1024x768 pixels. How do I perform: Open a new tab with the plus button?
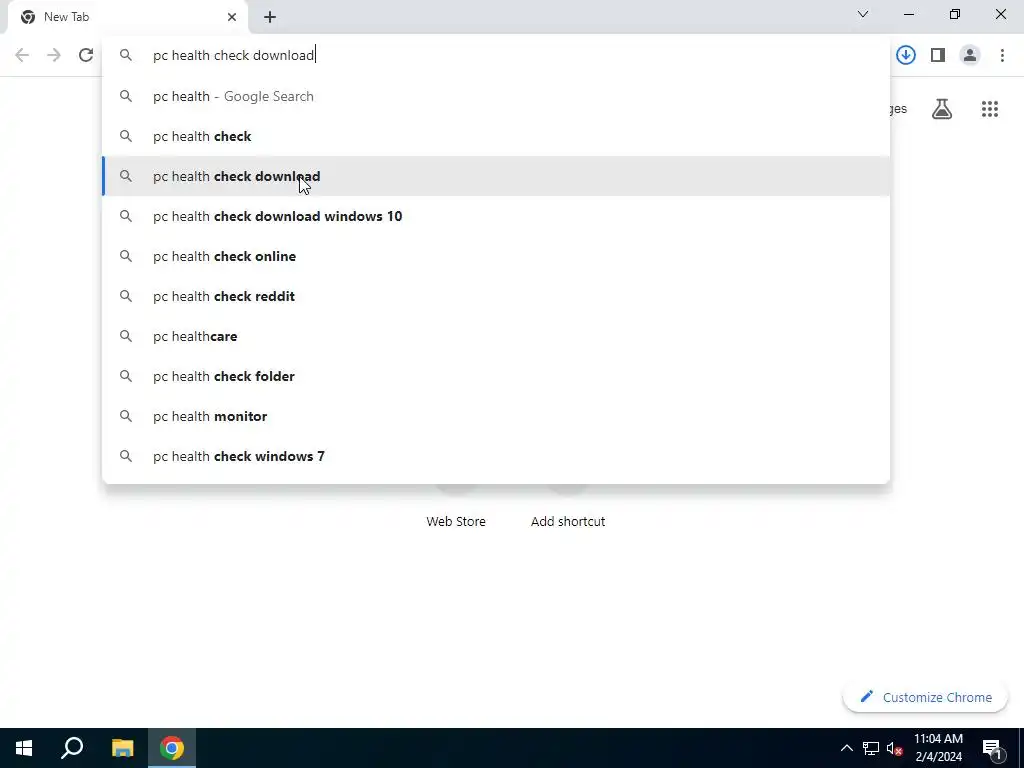click(270, 17)
